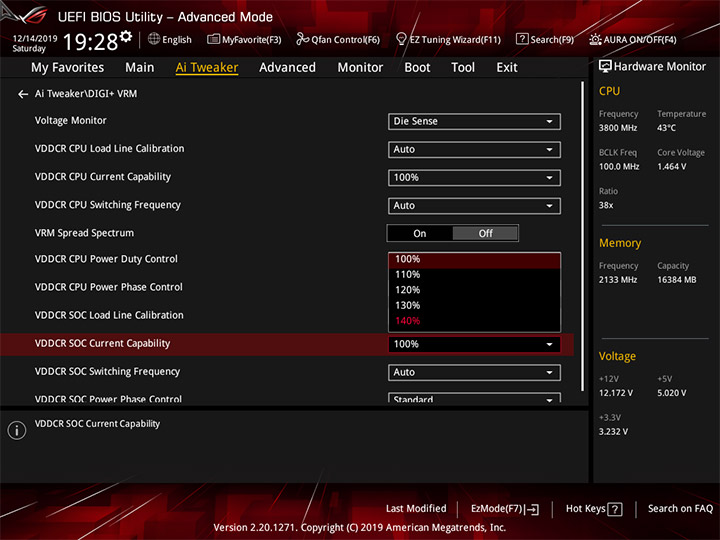
Task: Click +12V reading 12.172 V
Action: pos(616,394)
